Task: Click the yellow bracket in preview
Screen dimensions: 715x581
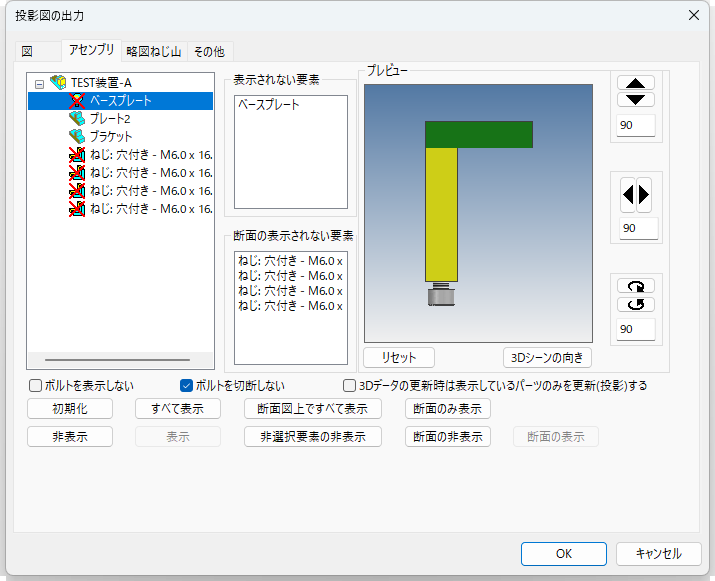Action: pyautogui.click(x=441, y=214)
